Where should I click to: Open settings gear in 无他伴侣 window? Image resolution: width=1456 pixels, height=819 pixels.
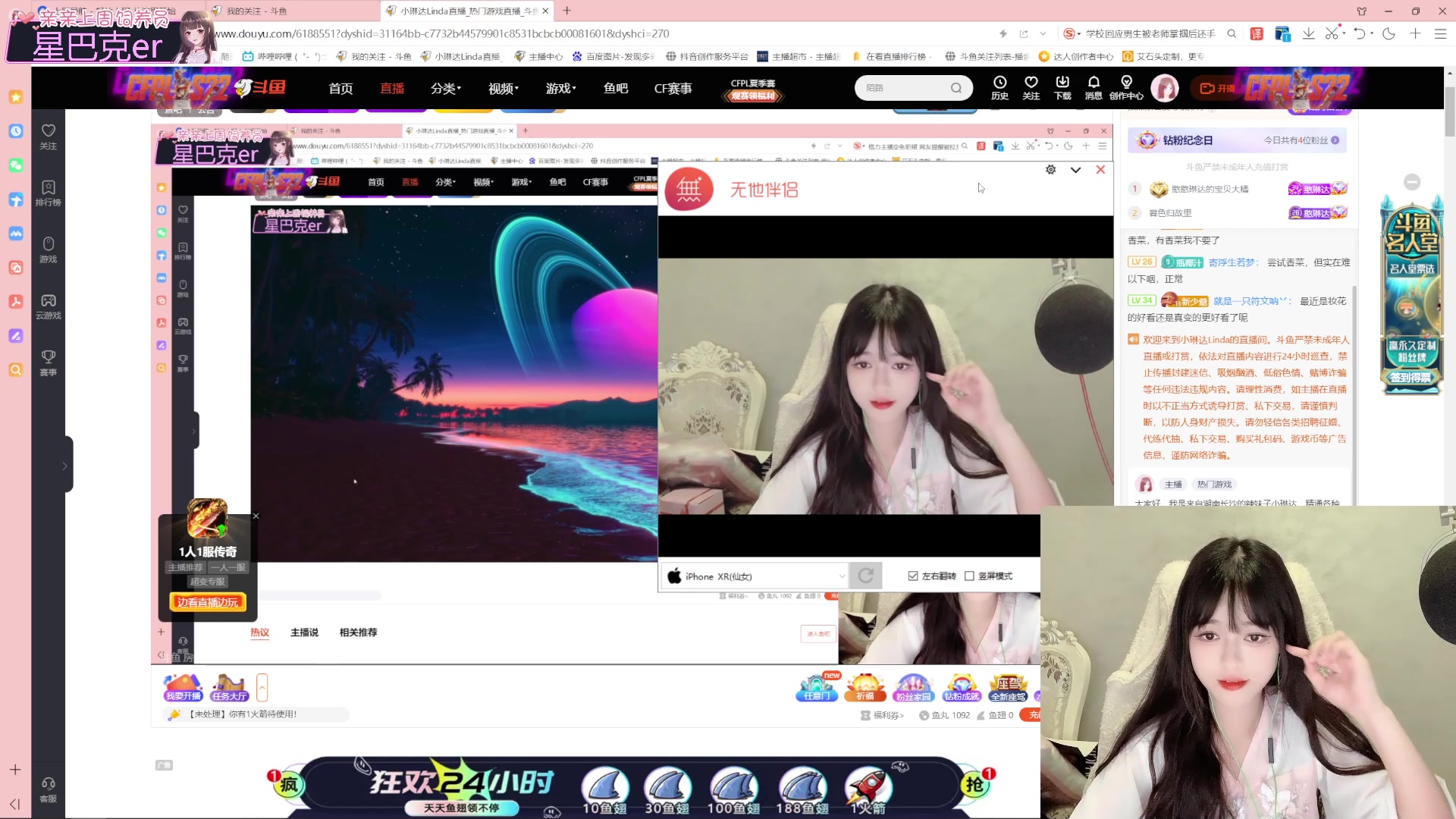(1050, 170)
